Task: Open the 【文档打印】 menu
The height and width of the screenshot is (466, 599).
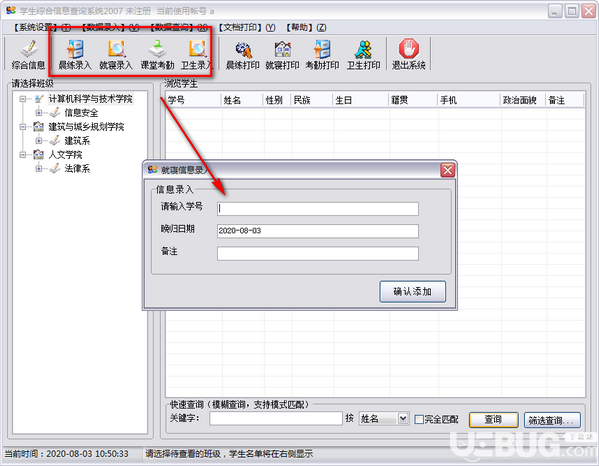Action: [246, 27]
